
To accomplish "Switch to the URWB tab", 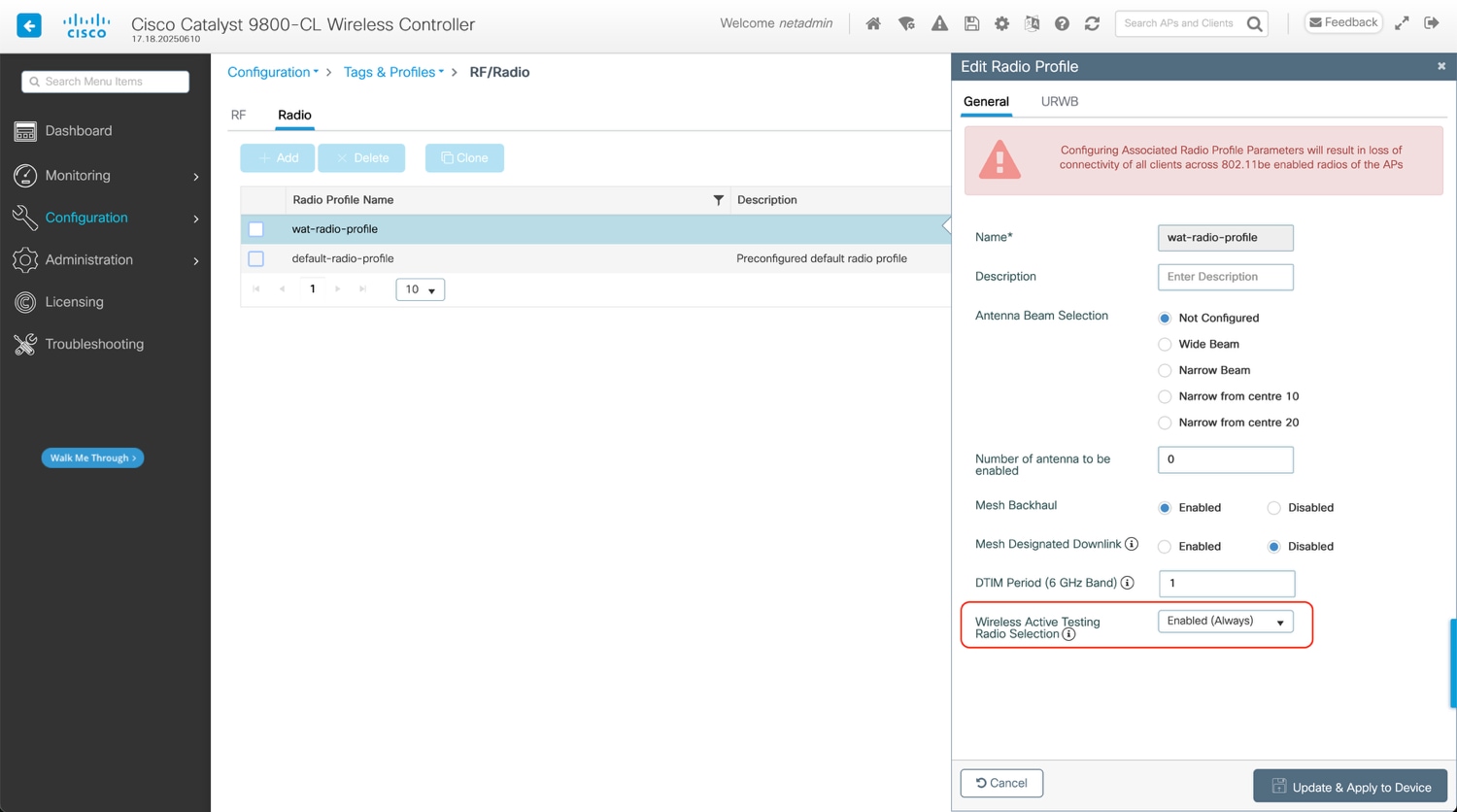I will 1059,101.
